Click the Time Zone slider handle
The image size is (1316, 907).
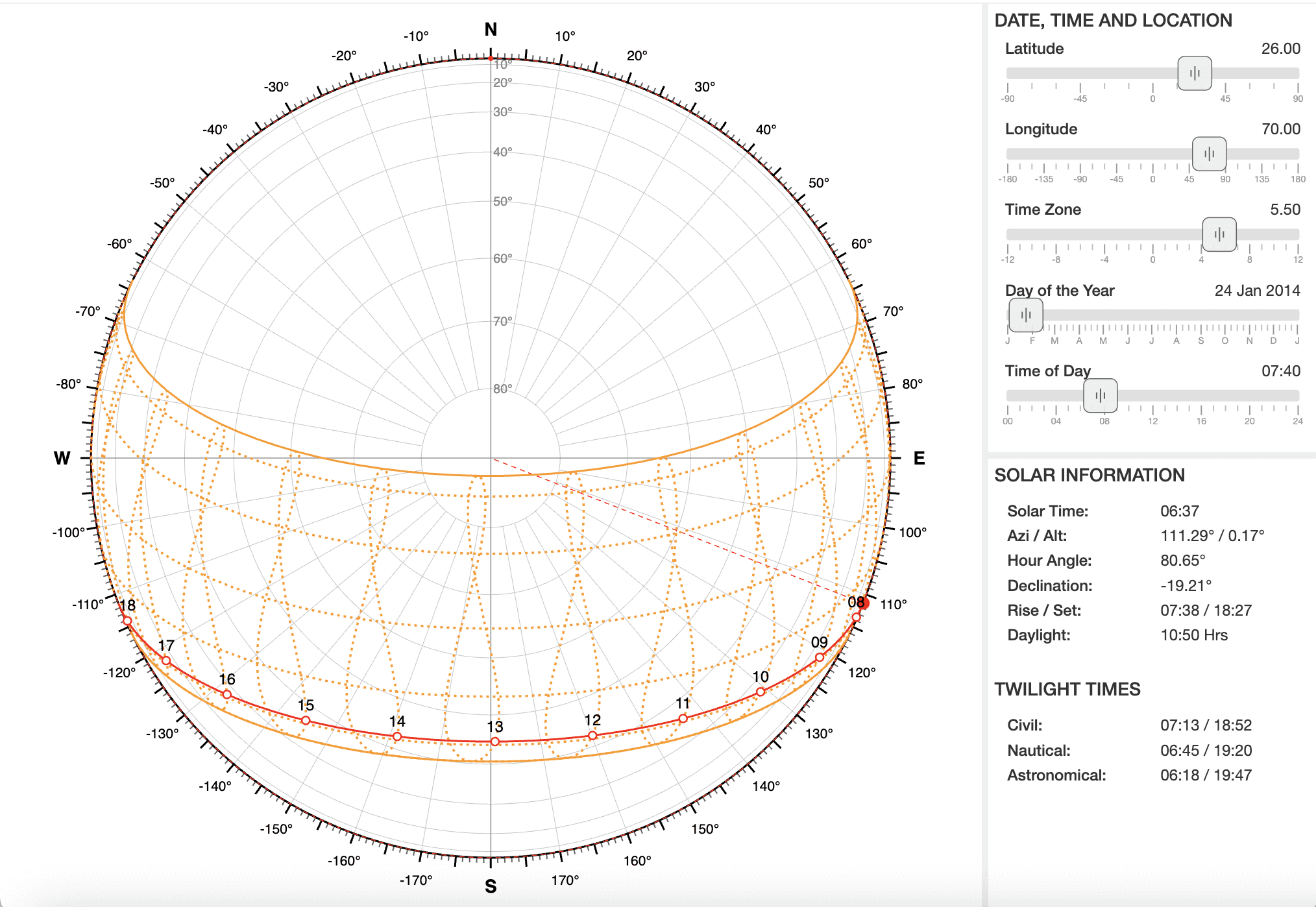1219,234
